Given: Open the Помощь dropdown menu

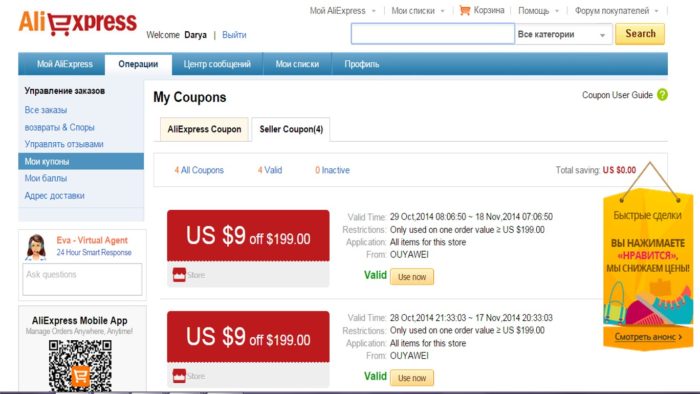Looking at the screenshot, I should click(x=538, y=11).
